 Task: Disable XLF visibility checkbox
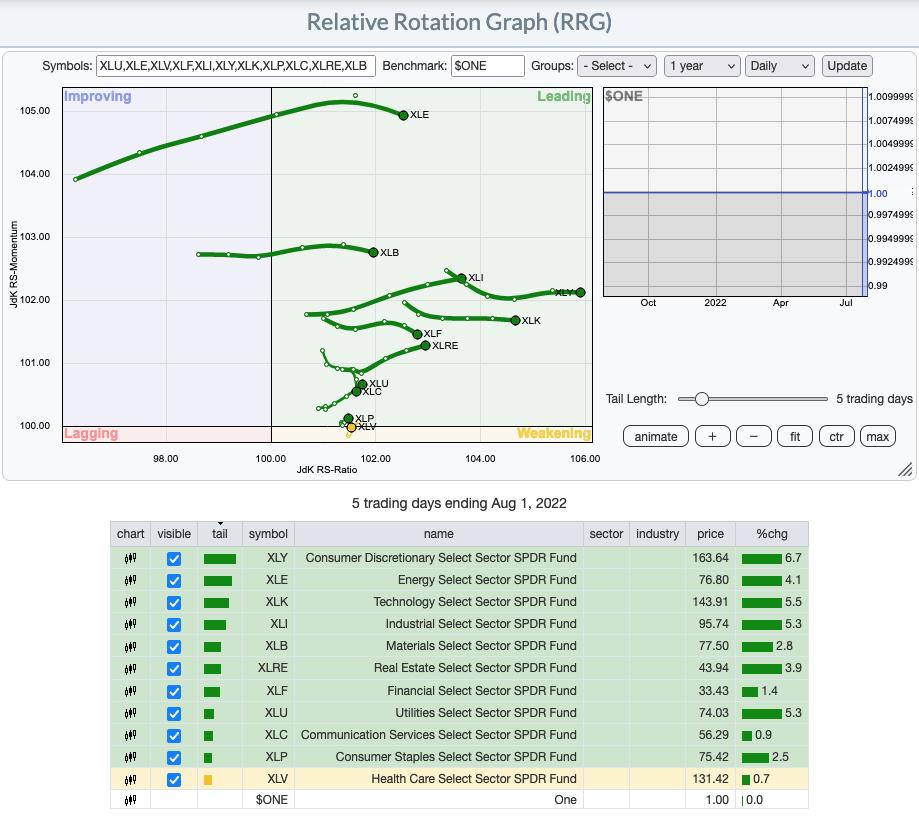point(174,692)
